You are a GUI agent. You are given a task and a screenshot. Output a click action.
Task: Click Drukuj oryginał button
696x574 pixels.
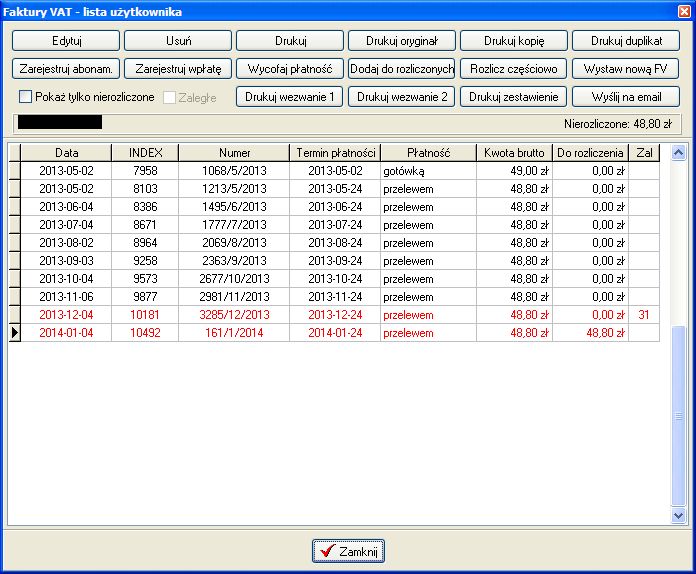402,41
